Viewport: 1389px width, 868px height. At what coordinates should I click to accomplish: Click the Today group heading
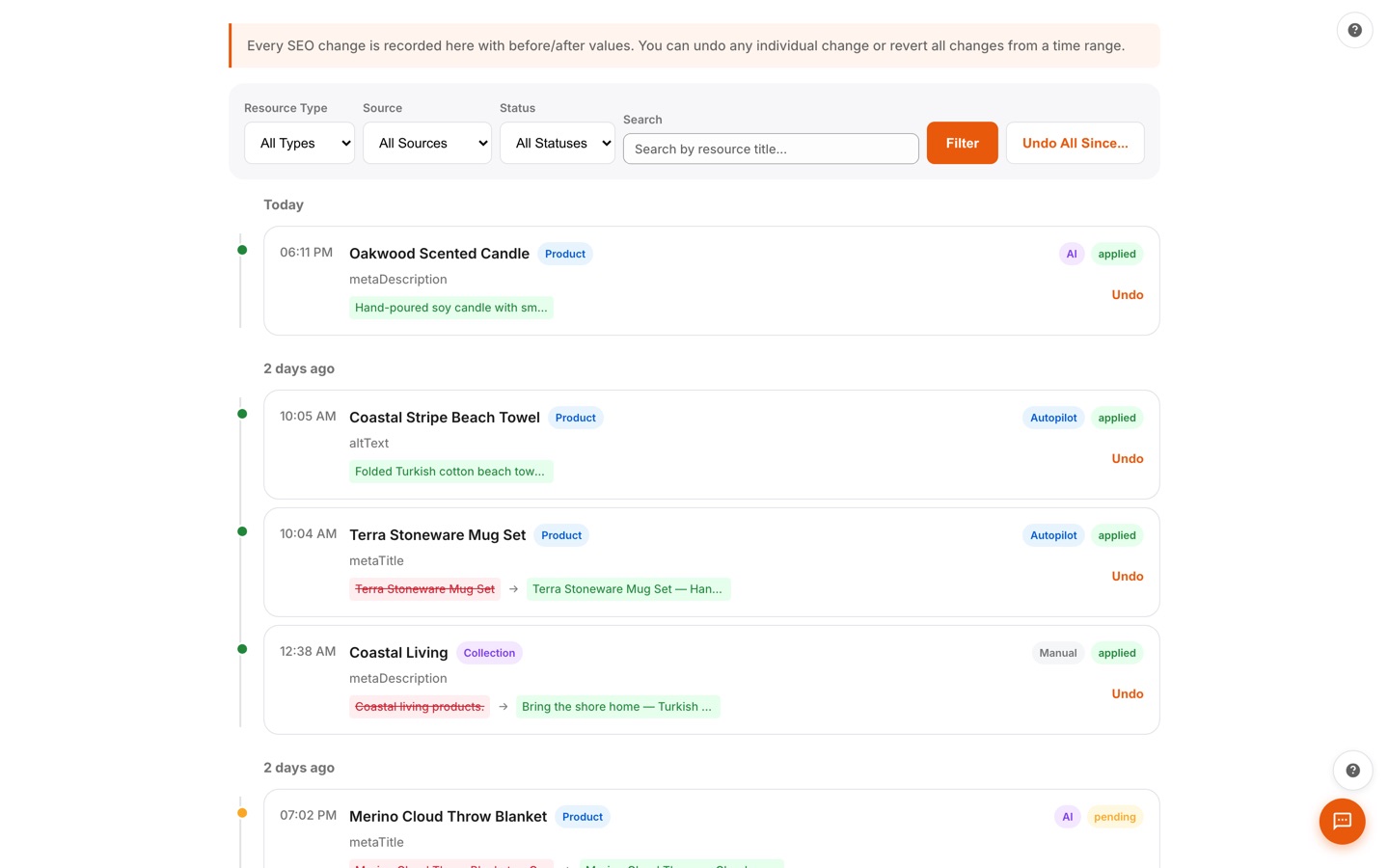[x=284, y=204]
